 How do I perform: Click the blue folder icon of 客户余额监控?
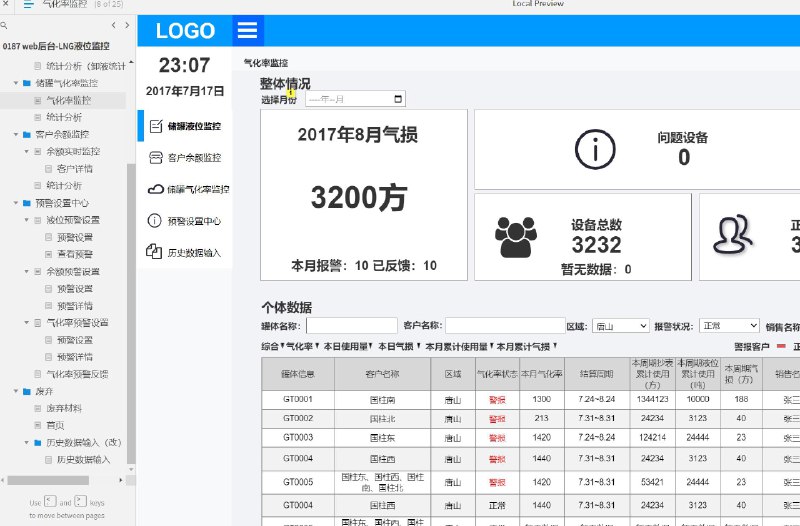pyautogui.click(x=27, y=135)
